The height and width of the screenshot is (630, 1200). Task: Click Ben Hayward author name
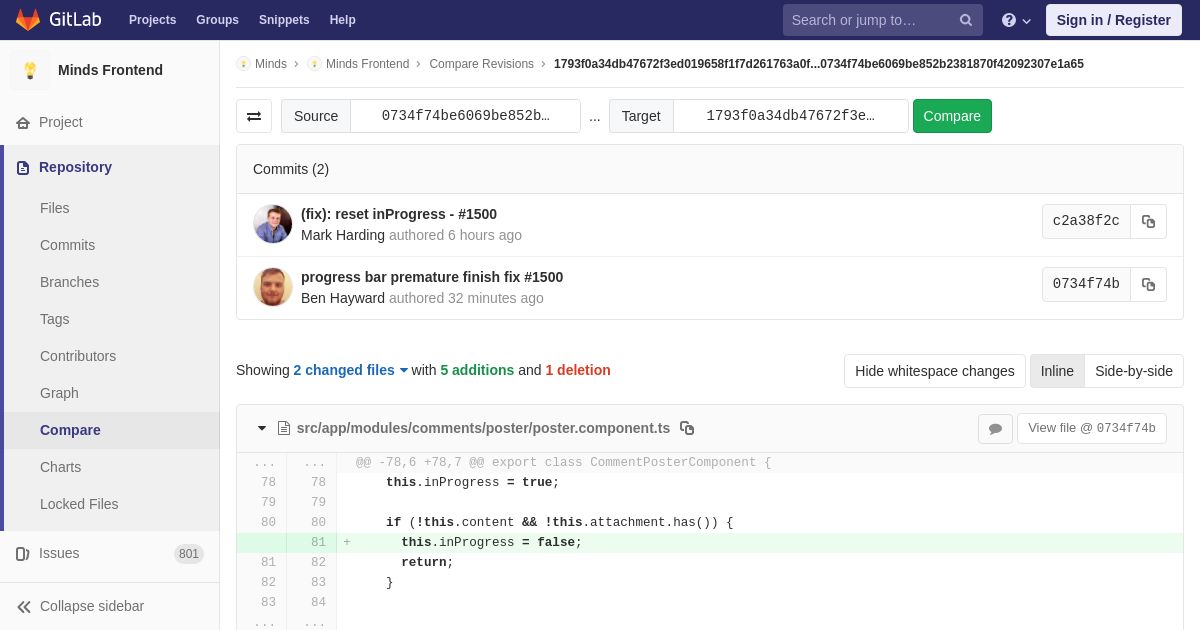click(343, 298)
